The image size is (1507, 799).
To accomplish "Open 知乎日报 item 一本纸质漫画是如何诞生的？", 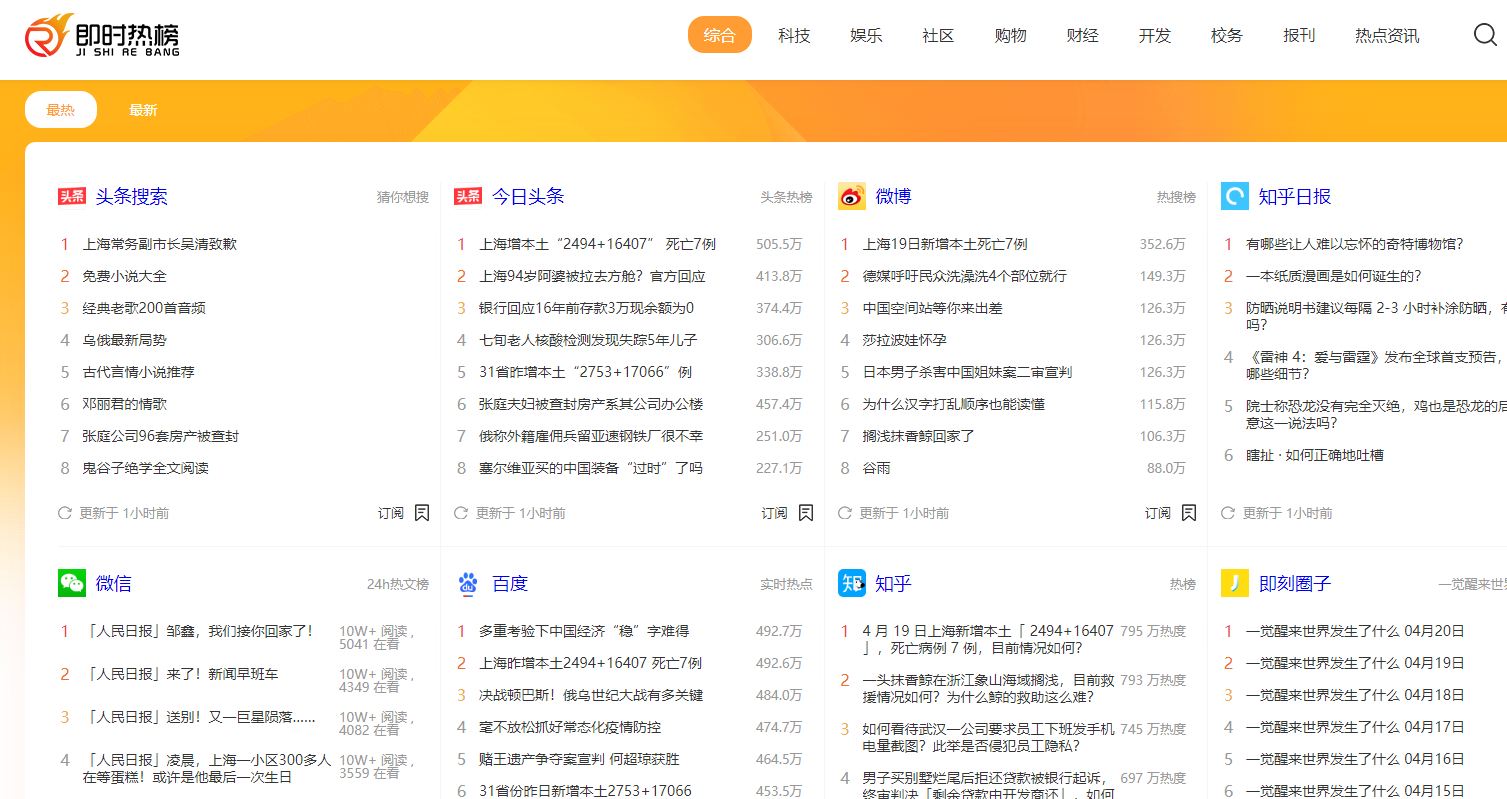I will point(1334,276).
